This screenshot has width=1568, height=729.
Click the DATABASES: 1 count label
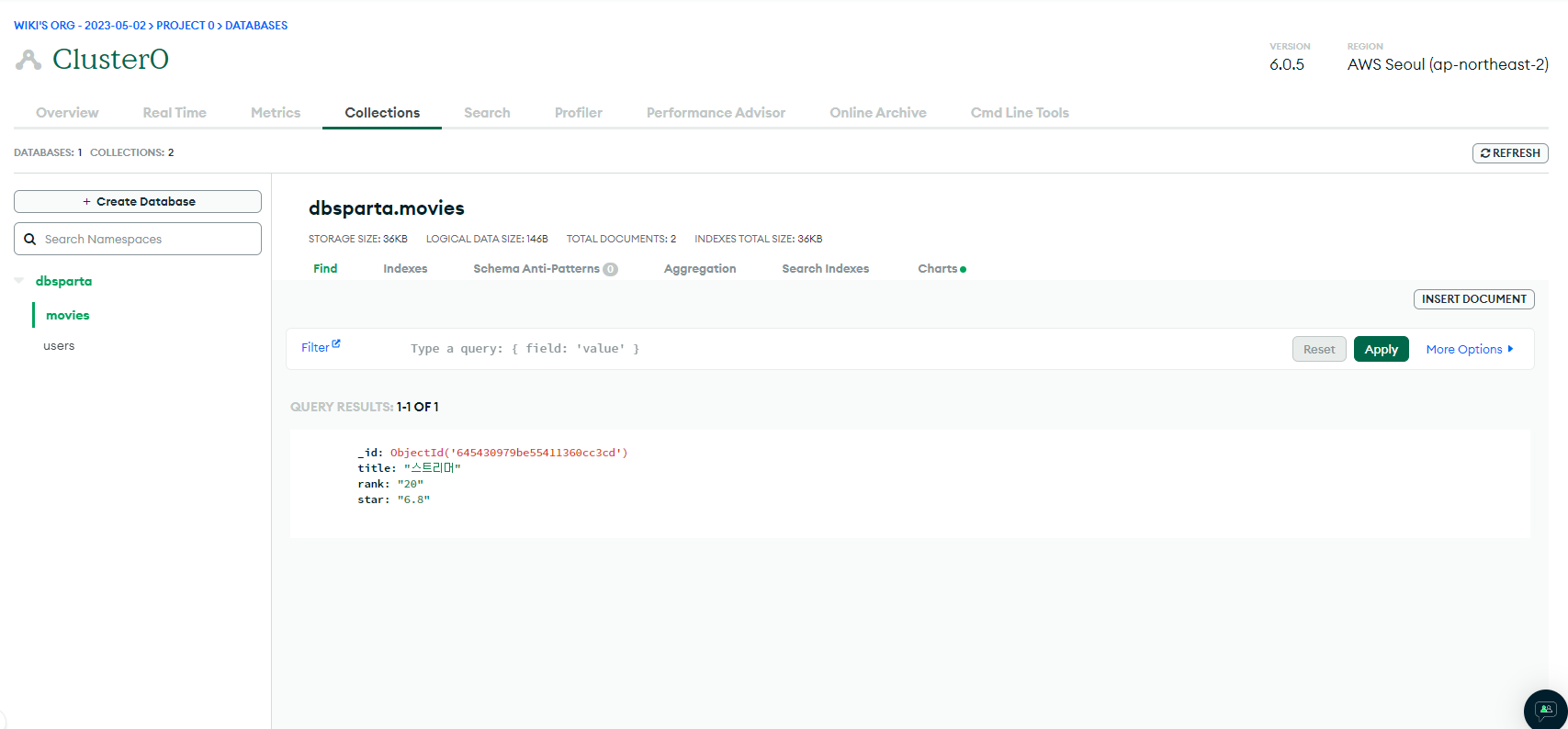48,152
